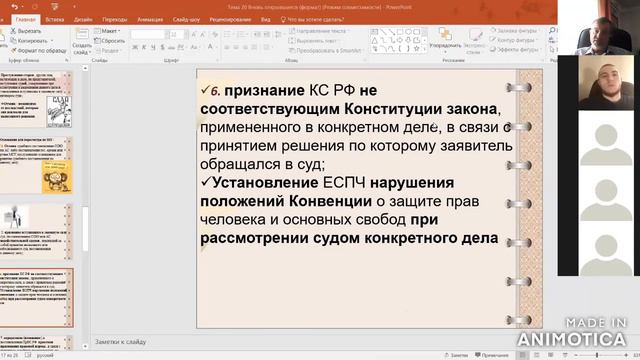Toggle bold (Ж) formatting
The image size is (640, 360).
click(x=135, y=47)
